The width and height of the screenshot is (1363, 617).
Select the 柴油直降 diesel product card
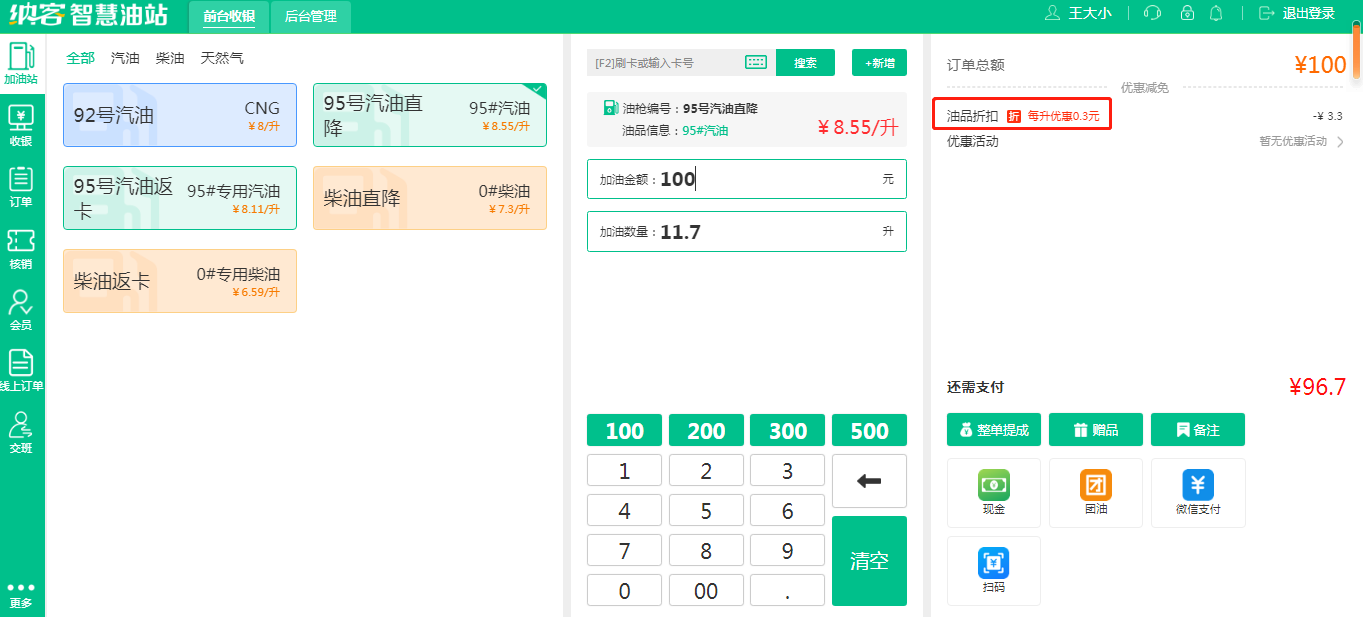(x=429, y=197)
